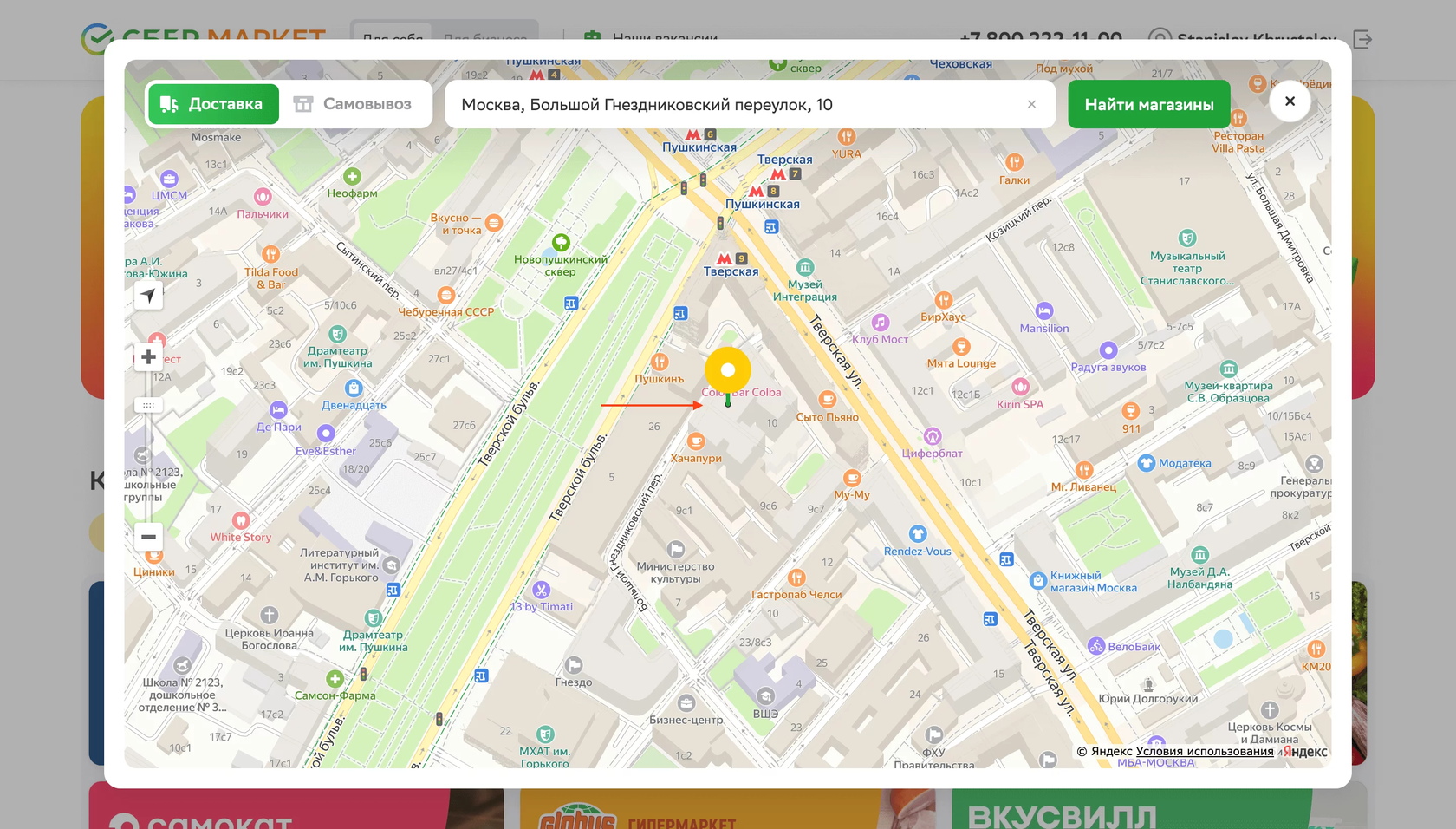Click the Клуб Мост music icon
The height and width of the screenshot is (829, 1456).
coord(880,323)
